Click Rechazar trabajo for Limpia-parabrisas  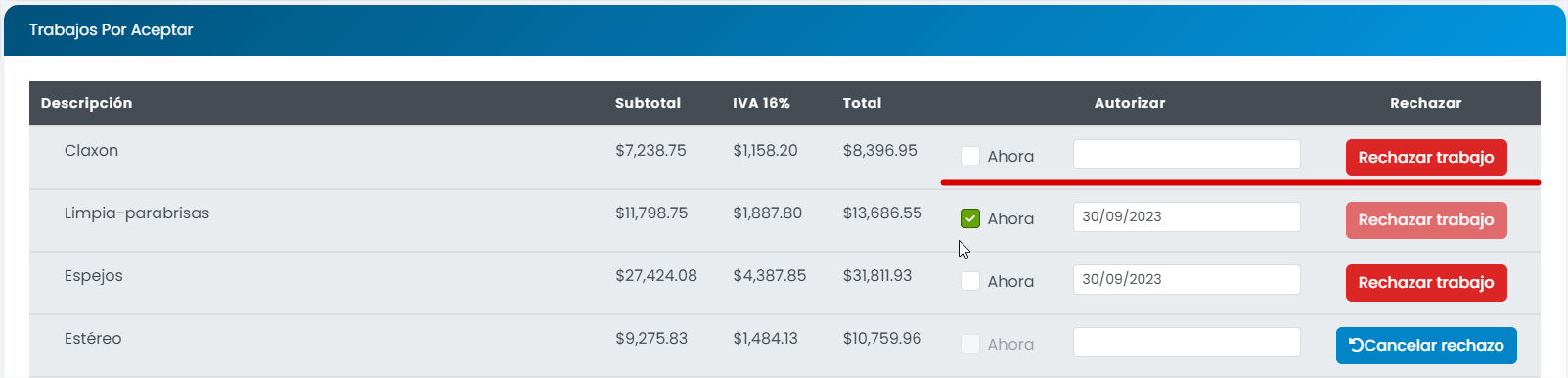click(x=1426, y=220)
